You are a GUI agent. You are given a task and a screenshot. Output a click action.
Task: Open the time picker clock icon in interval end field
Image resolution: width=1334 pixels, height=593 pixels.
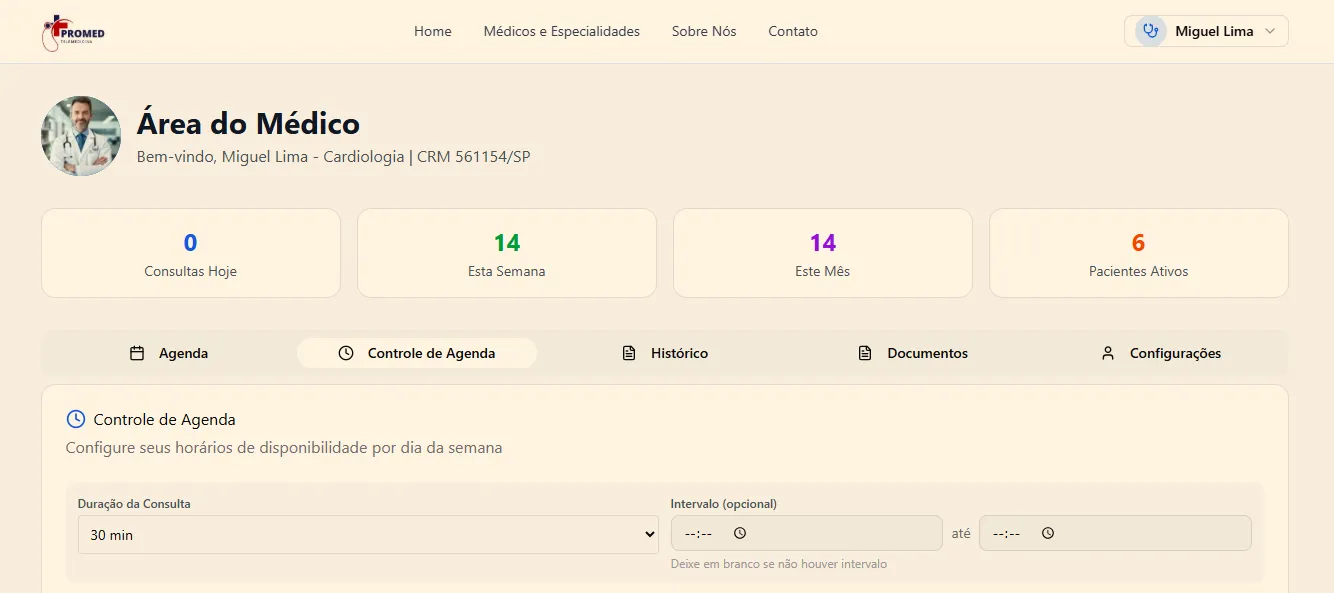coord(1048,533)
